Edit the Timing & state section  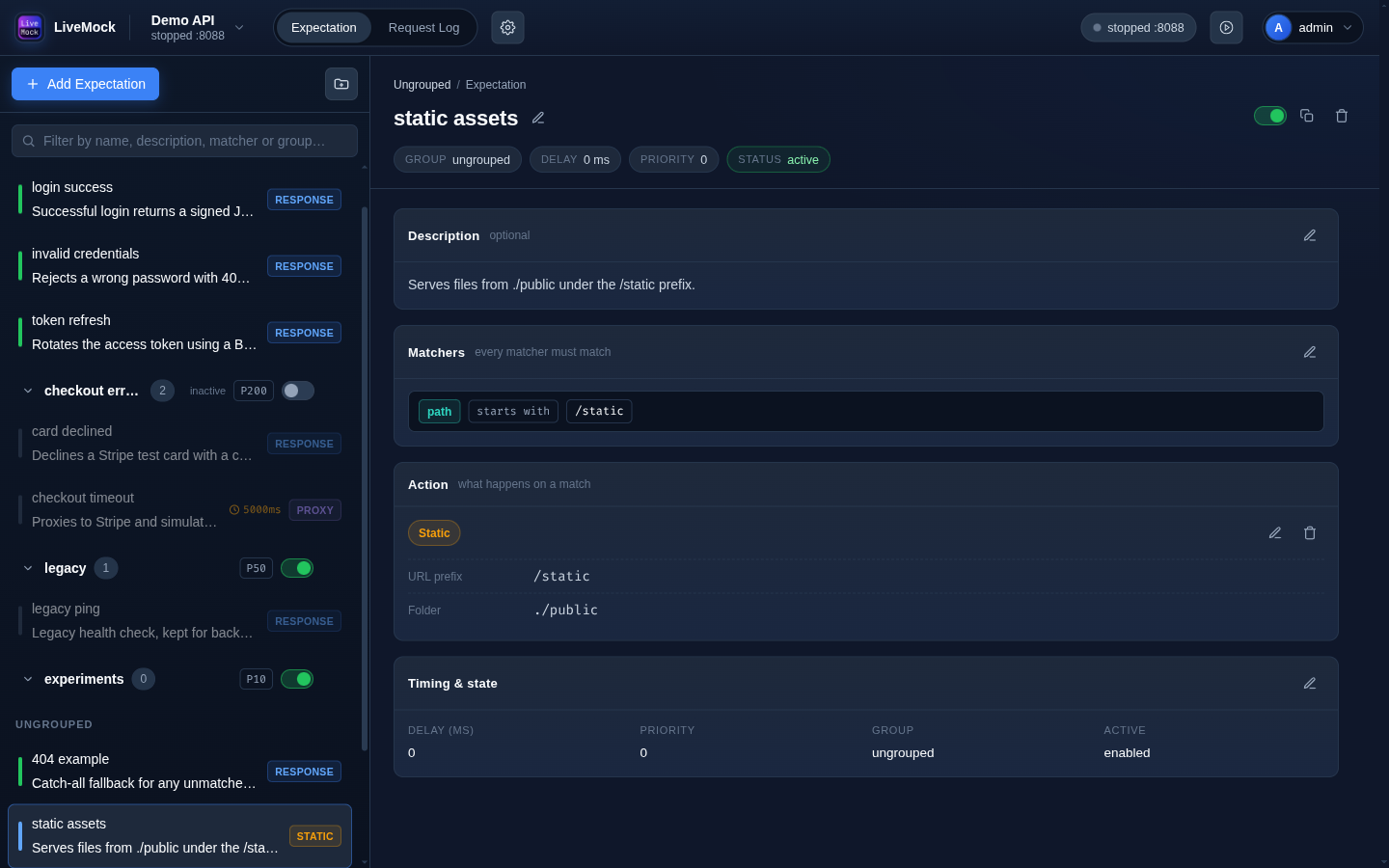click(1310, 684)
